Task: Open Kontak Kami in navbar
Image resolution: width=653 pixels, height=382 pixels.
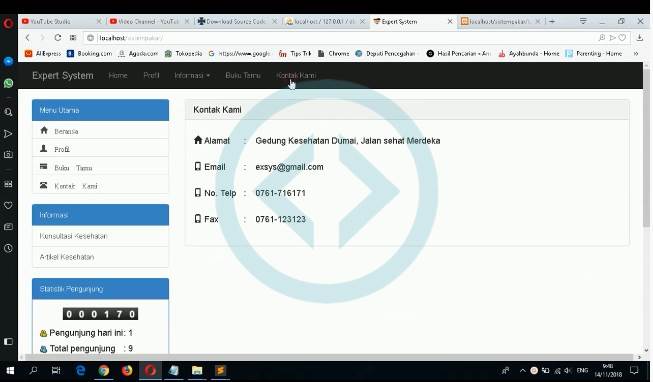Action: (x=296, y=75)
